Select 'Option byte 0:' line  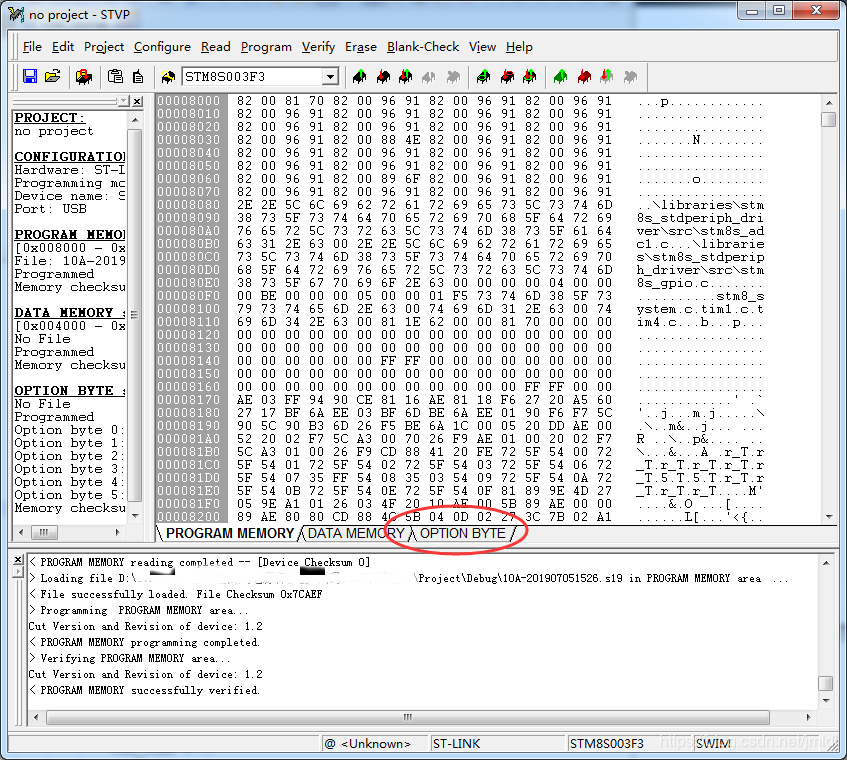pyautogui.click(x=69, y=430)
